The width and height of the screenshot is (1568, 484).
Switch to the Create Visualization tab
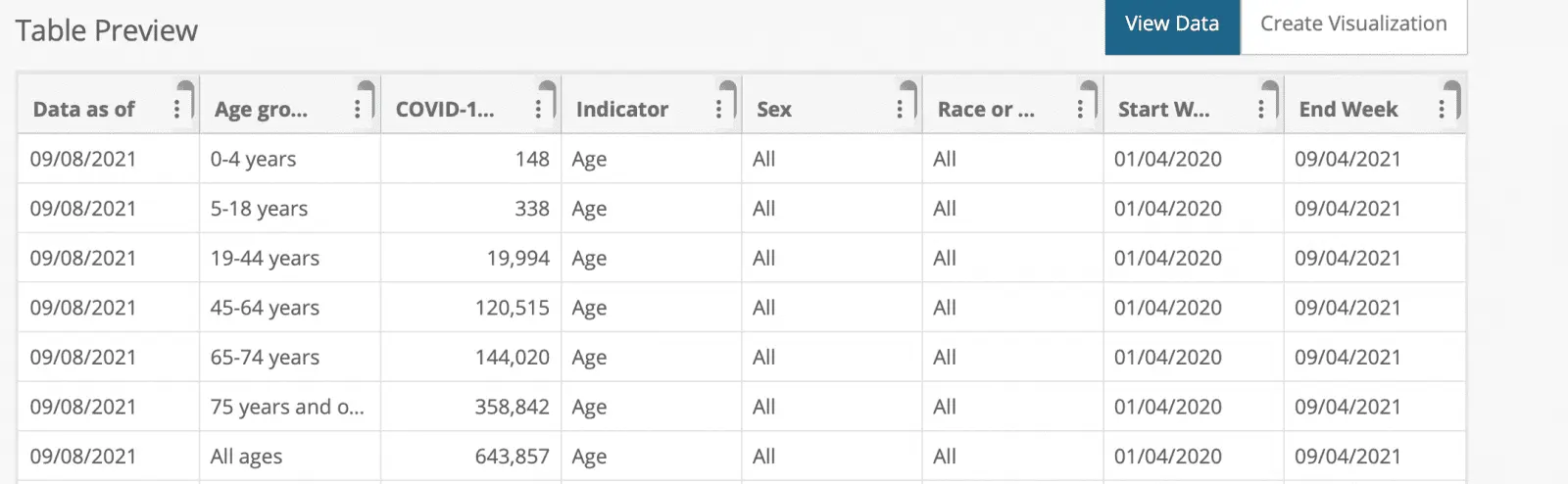1353,24
